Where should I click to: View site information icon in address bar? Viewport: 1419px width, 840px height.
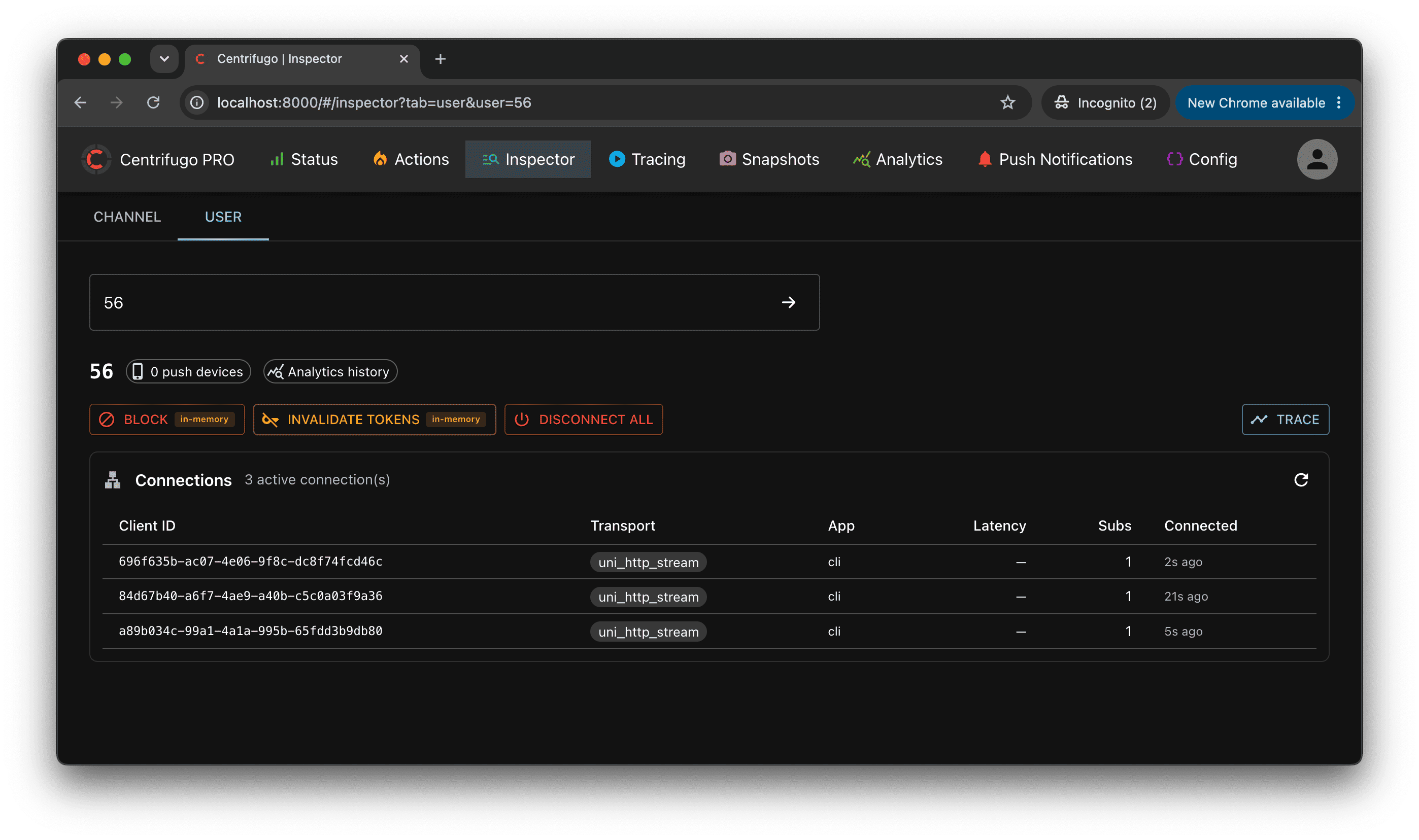pyautogui.click(x=197, y=102)
